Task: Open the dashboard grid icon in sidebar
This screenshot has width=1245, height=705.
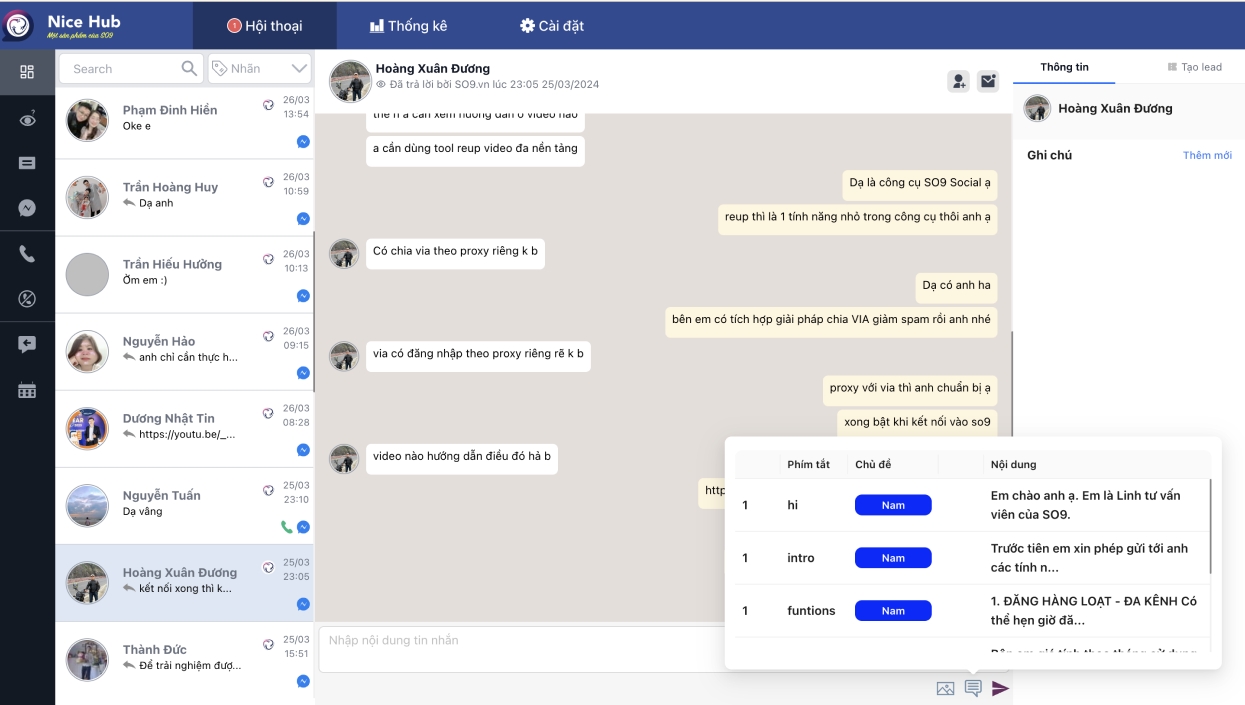Action: (x=27, y=71)
